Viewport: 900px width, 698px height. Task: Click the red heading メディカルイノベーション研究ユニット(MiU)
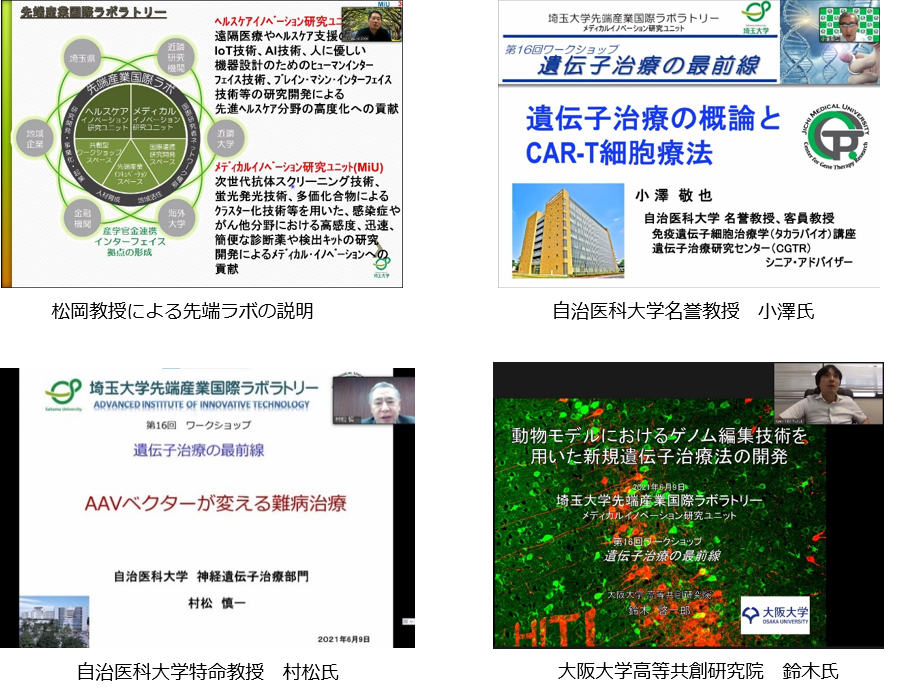pyautogui.click(x=299, y=167)
